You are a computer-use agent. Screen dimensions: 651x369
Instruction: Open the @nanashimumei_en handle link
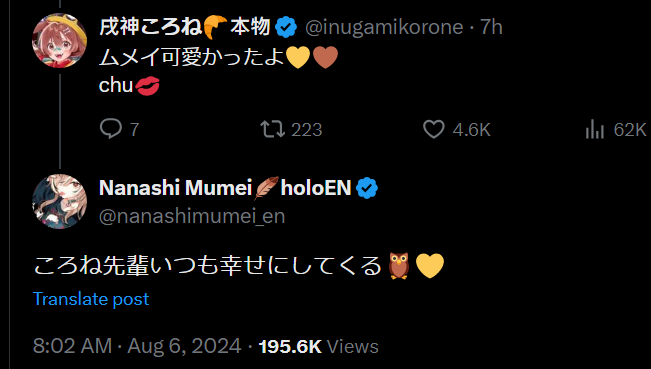(x=192, y=217)
